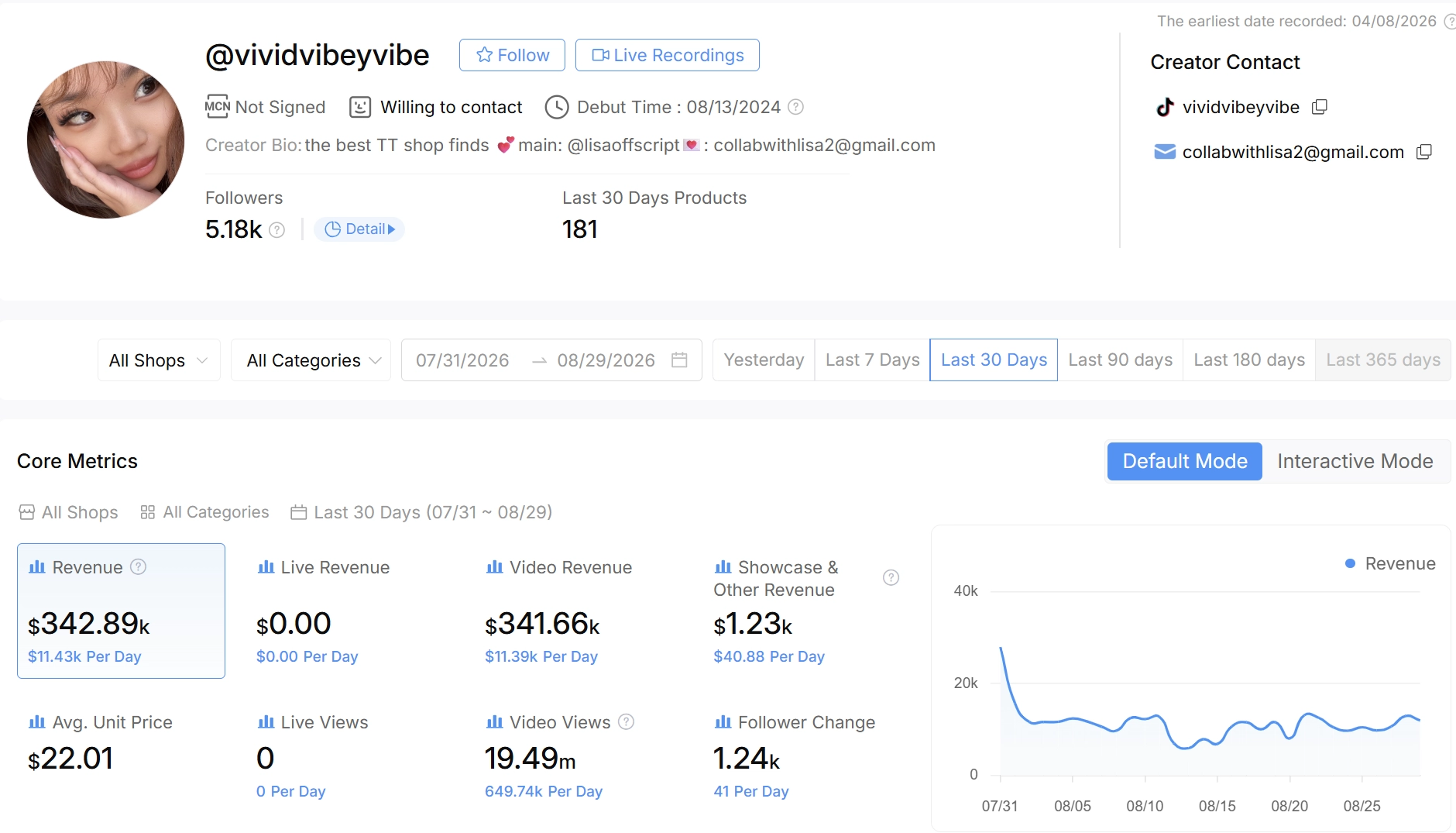This screenshot has width=1456, height=833.
Task: Open Live Recordings
Action: click(668, 55)
